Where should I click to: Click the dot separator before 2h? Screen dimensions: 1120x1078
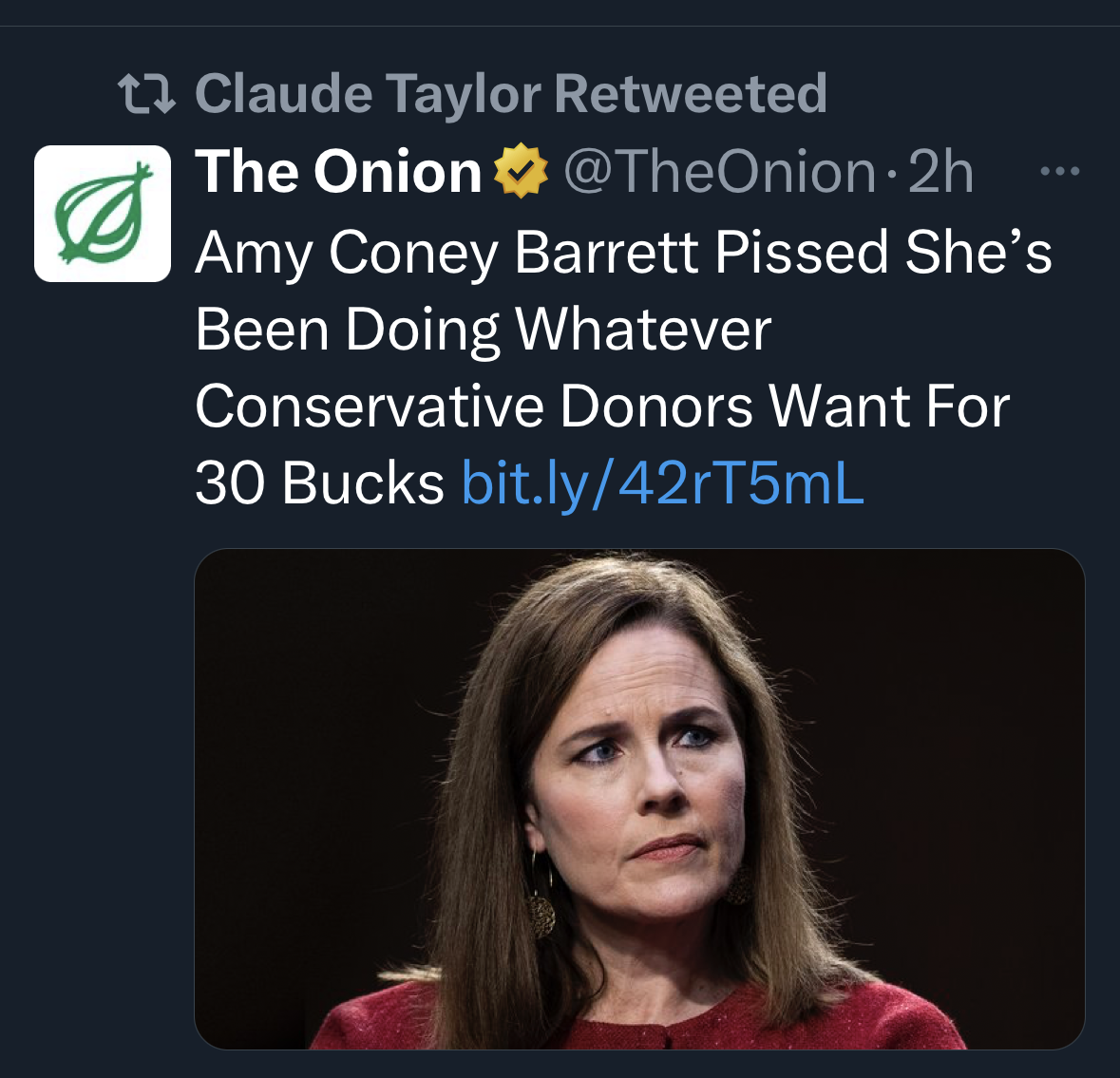tap(891, 174)
